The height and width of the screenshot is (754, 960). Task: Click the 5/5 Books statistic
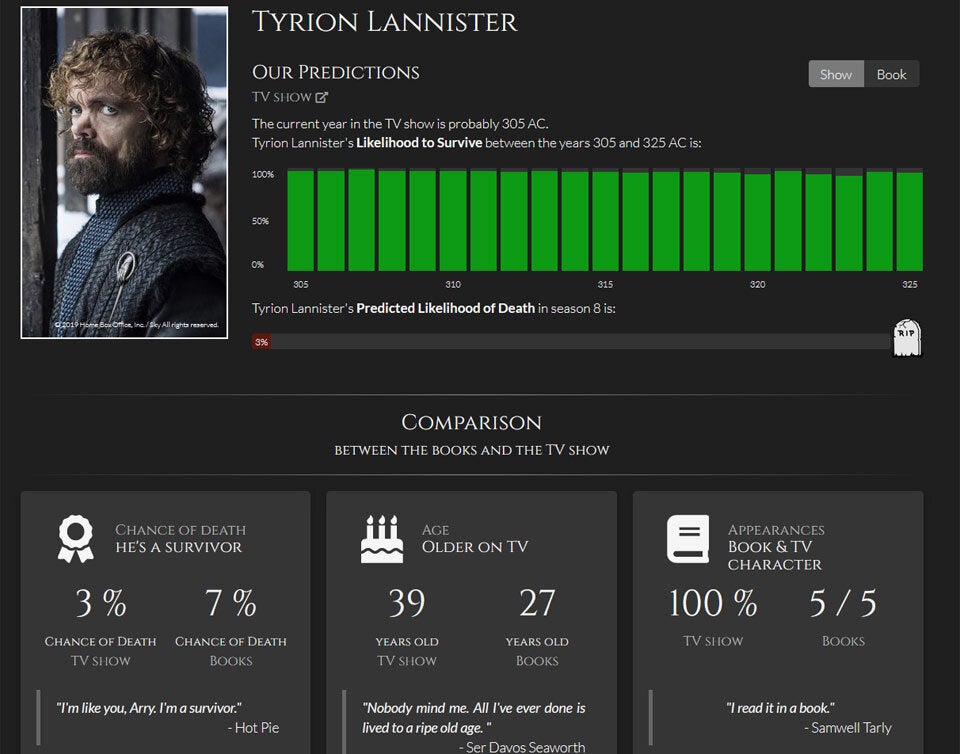[x=843, y=602]
